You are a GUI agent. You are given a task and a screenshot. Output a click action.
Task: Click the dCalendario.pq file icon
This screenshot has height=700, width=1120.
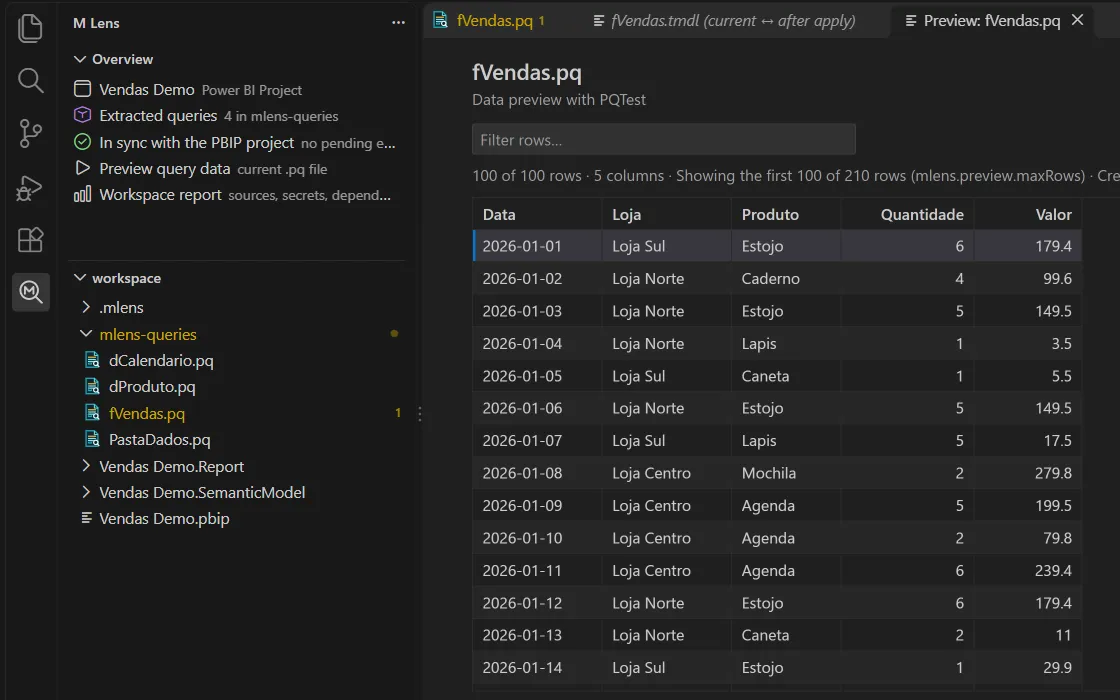pos(92,360)
